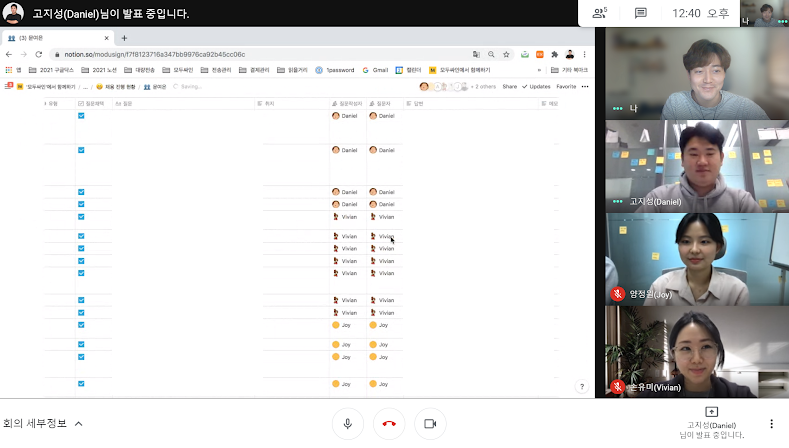Click the dots icon on Daniel's video tile

[617, 201]
